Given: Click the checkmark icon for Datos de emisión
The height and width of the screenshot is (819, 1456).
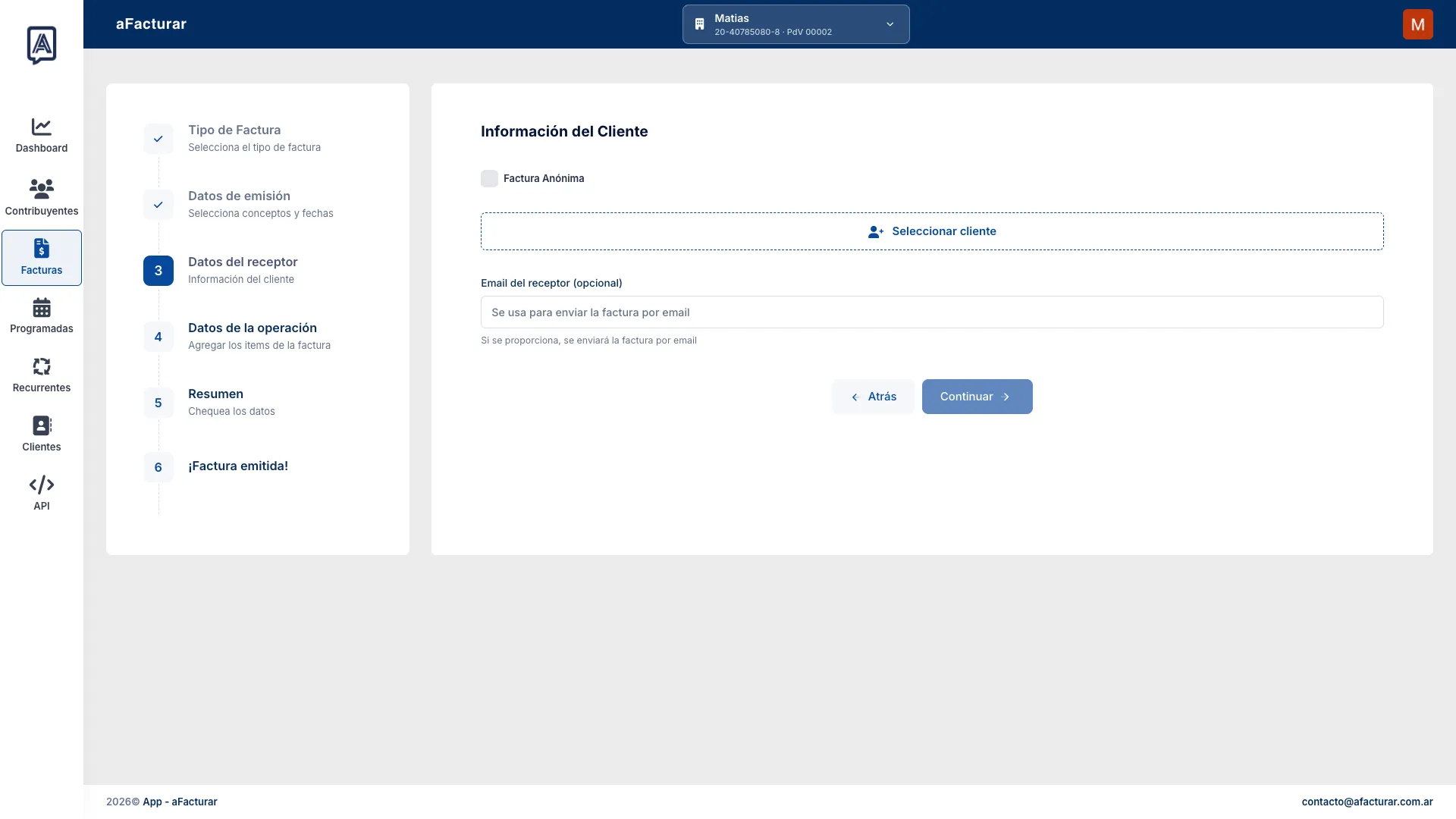Looking at the screenshot, I should (158, 205).
